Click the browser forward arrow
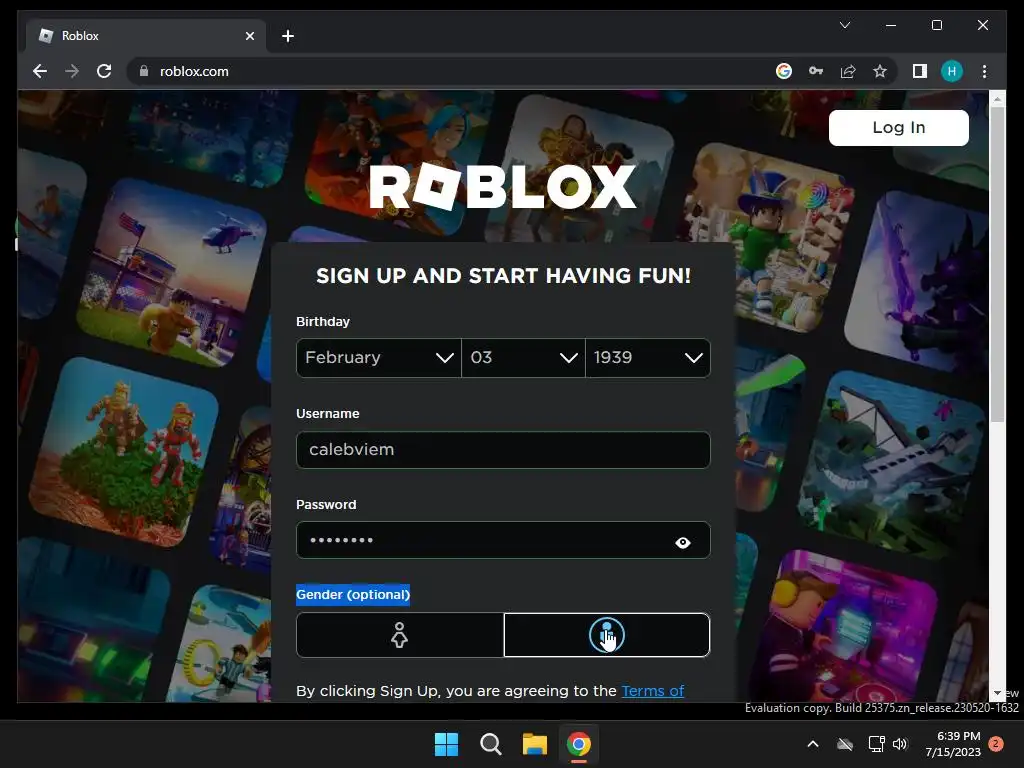1024x768 pixels. (72, 71)
